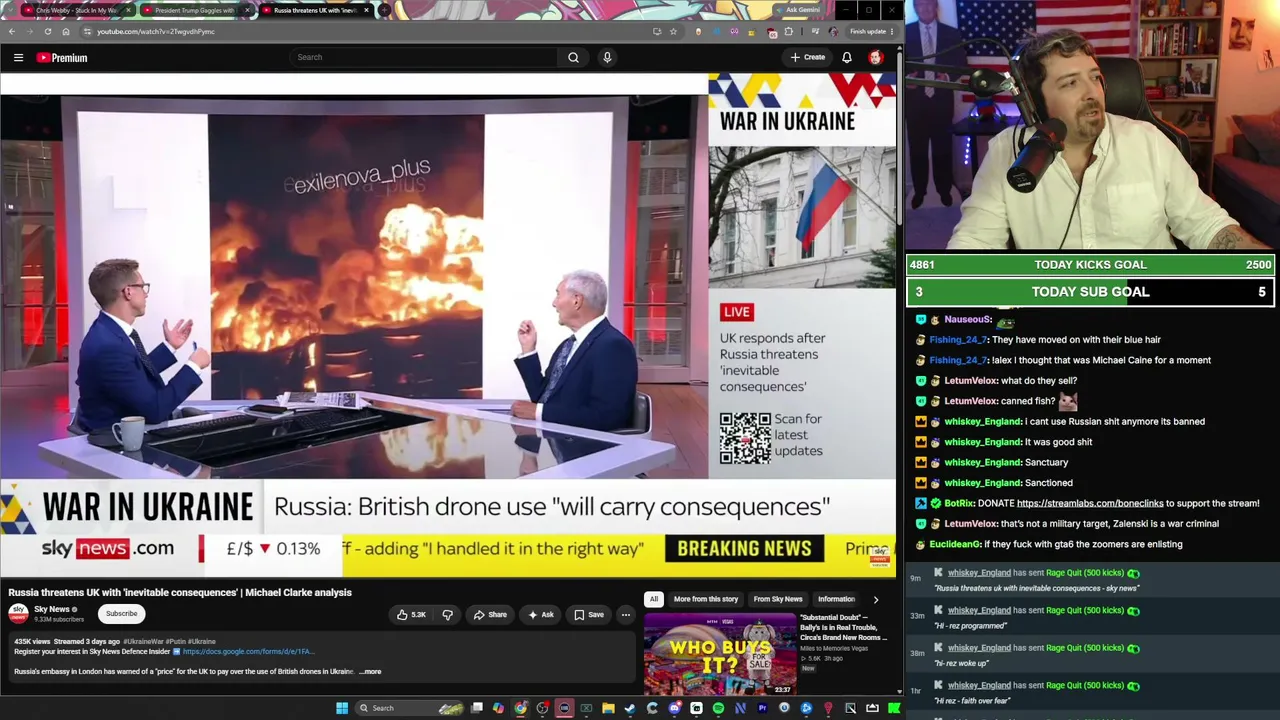The width and height of the screenshot is (1280, 720).
Task: Select the All filter chip
Action: [654, 599]
